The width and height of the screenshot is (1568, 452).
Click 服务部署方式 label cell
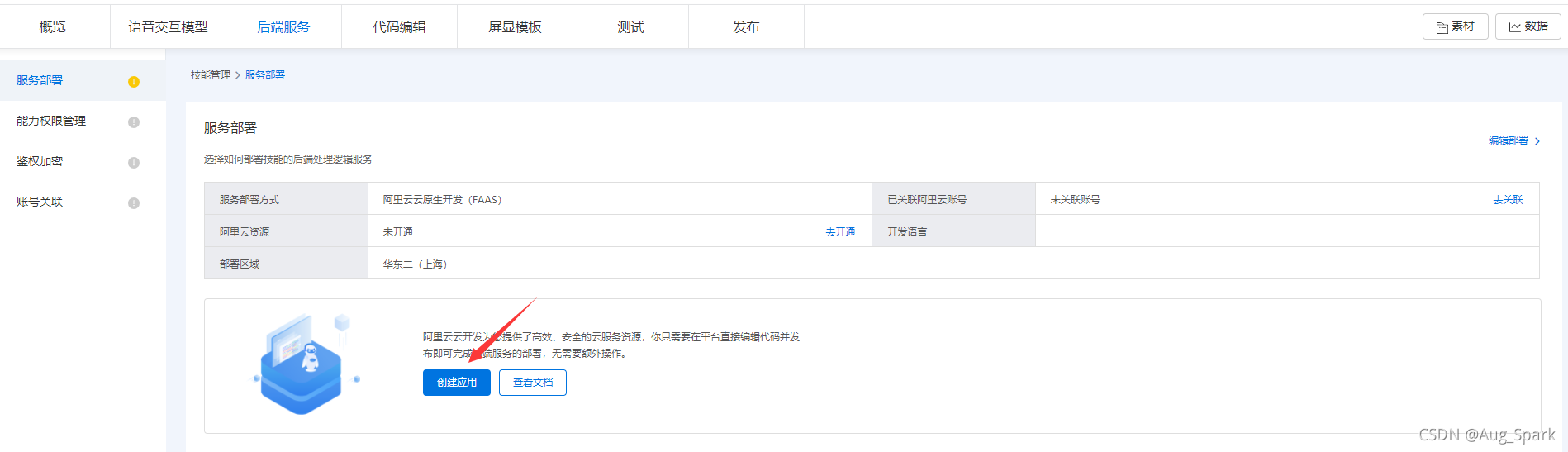coord(286,199)
